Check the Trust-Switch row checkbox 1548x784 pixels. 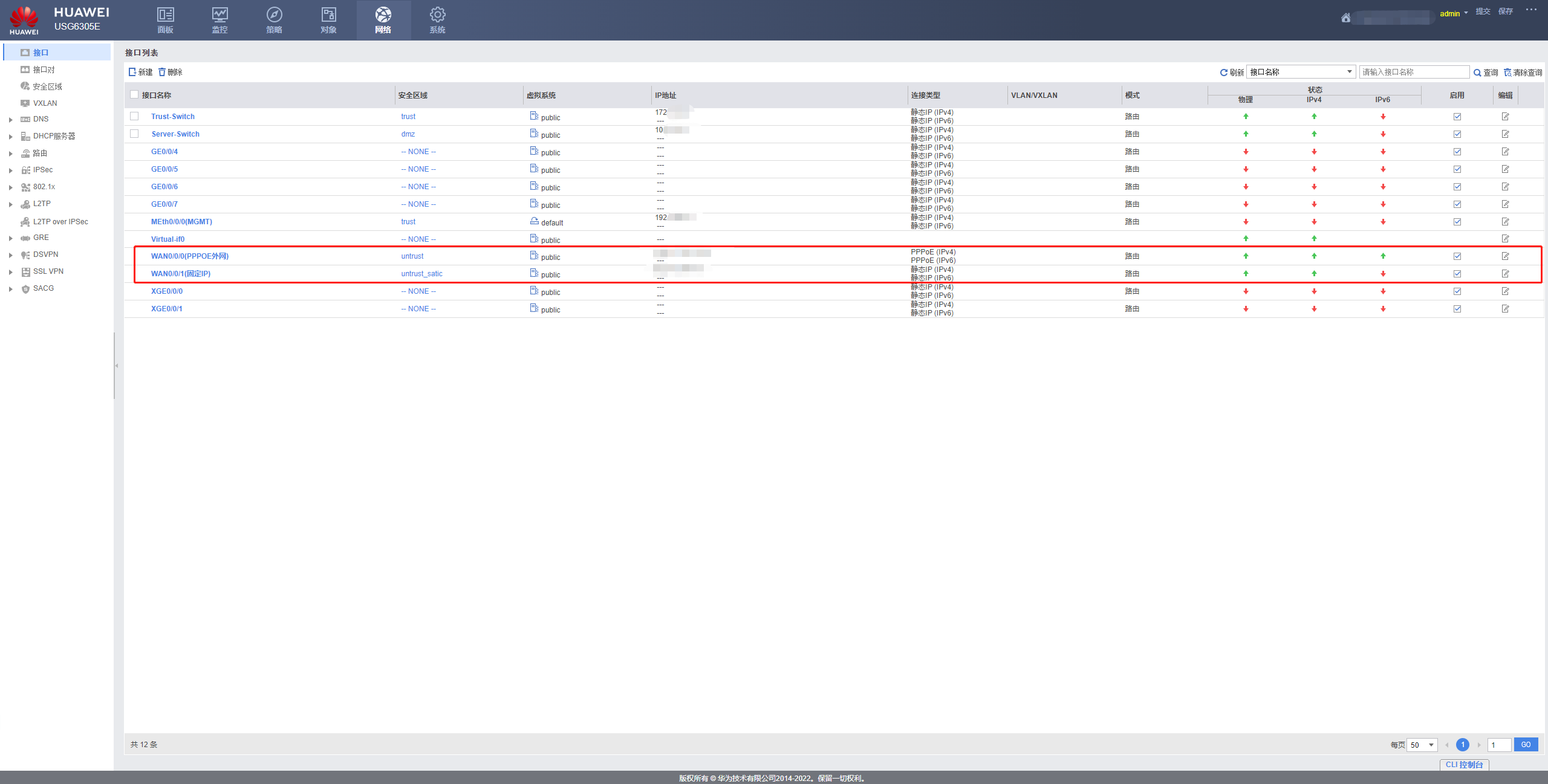[x=134, y=116]
